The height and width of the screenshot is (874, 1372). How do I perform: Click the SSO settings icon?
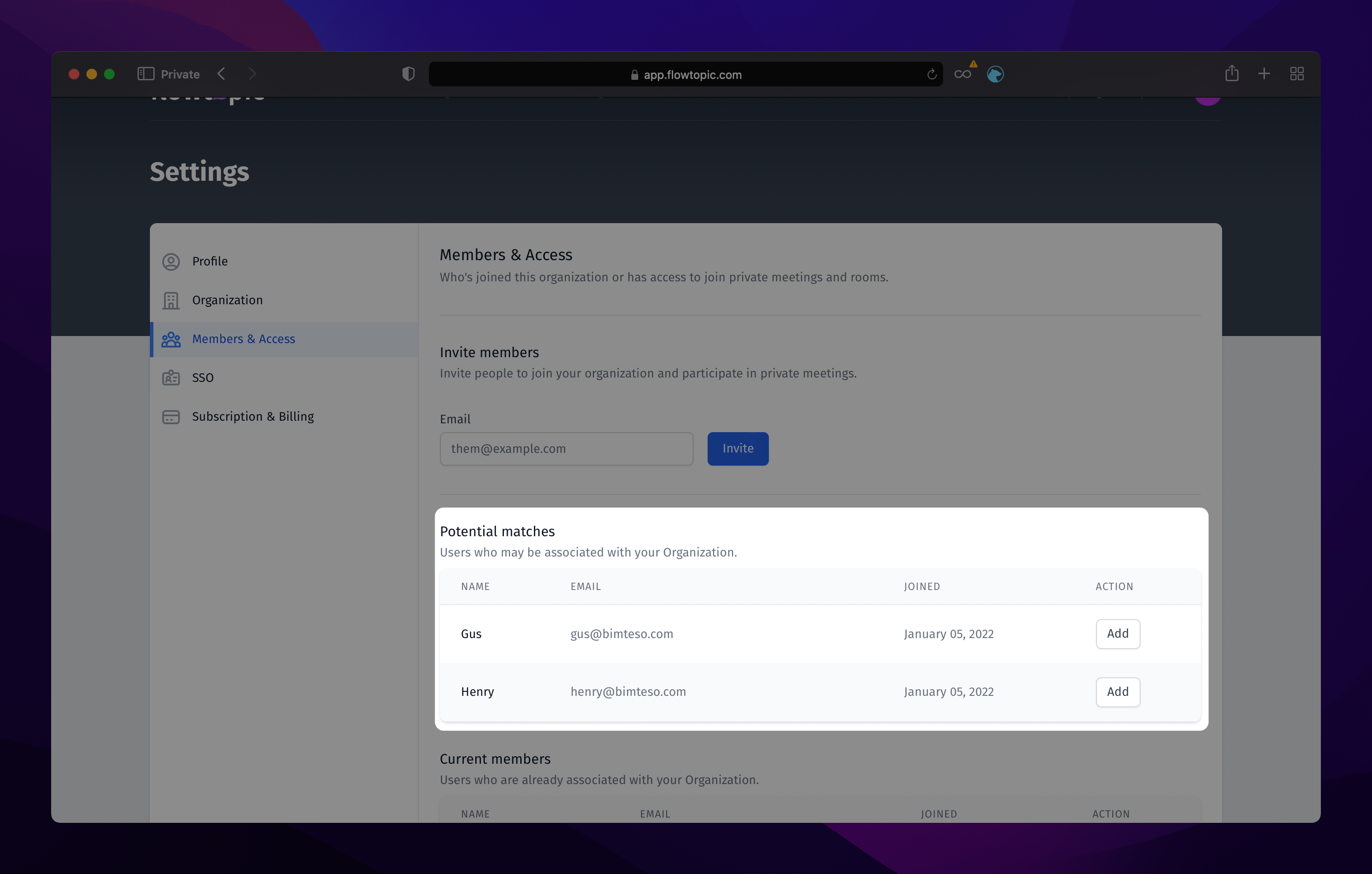coord(170,378)
